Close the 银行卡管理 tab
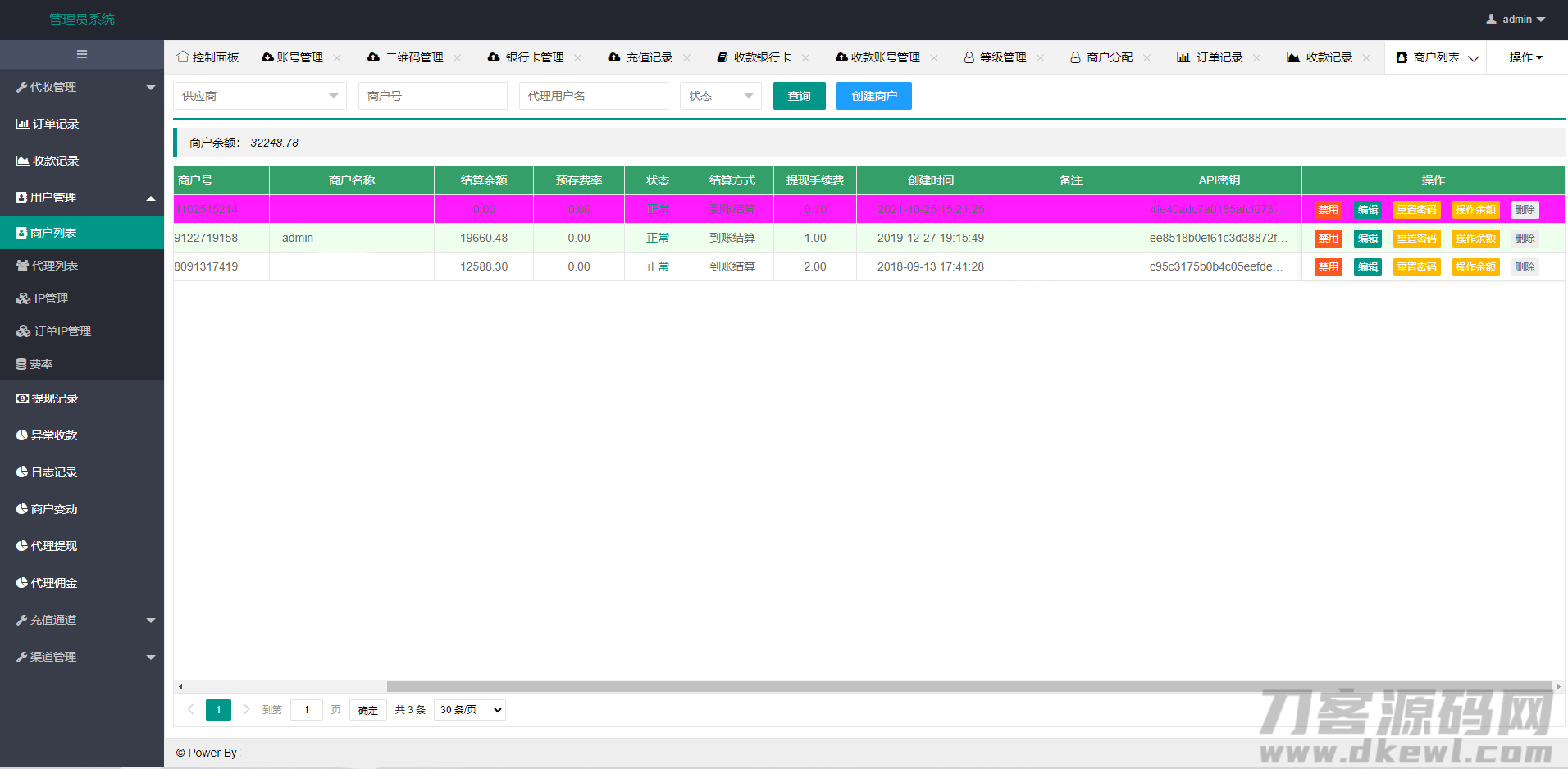 coord(578,57)
